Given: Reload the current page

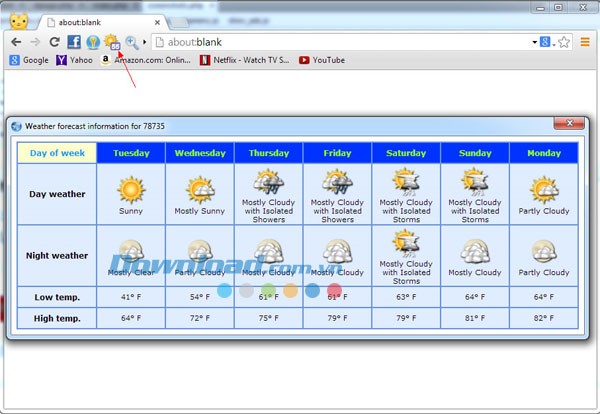Looking at the screenshot, I should point(54,42).
